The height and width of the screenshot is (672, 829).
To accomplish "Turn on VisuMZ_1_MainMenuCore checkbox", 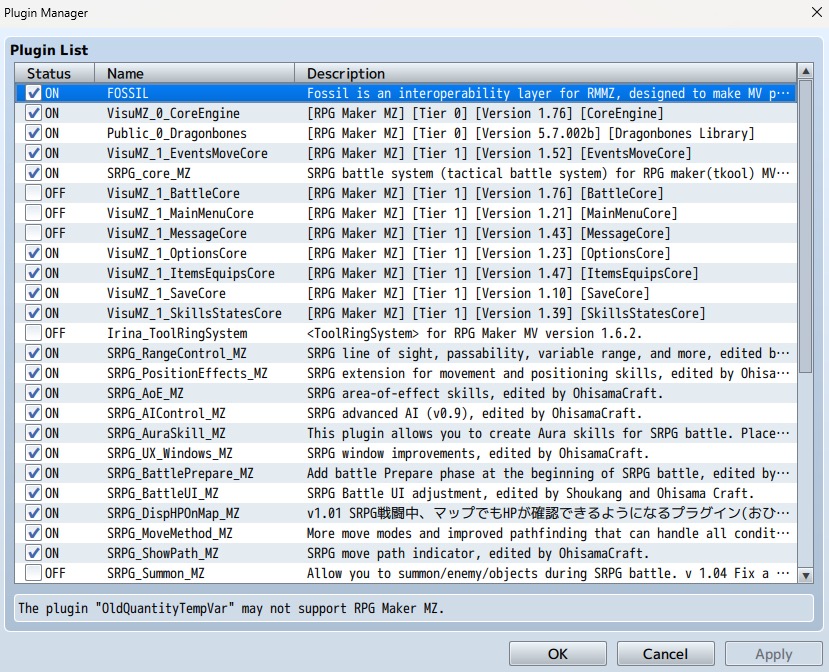I will pos(33,213).
